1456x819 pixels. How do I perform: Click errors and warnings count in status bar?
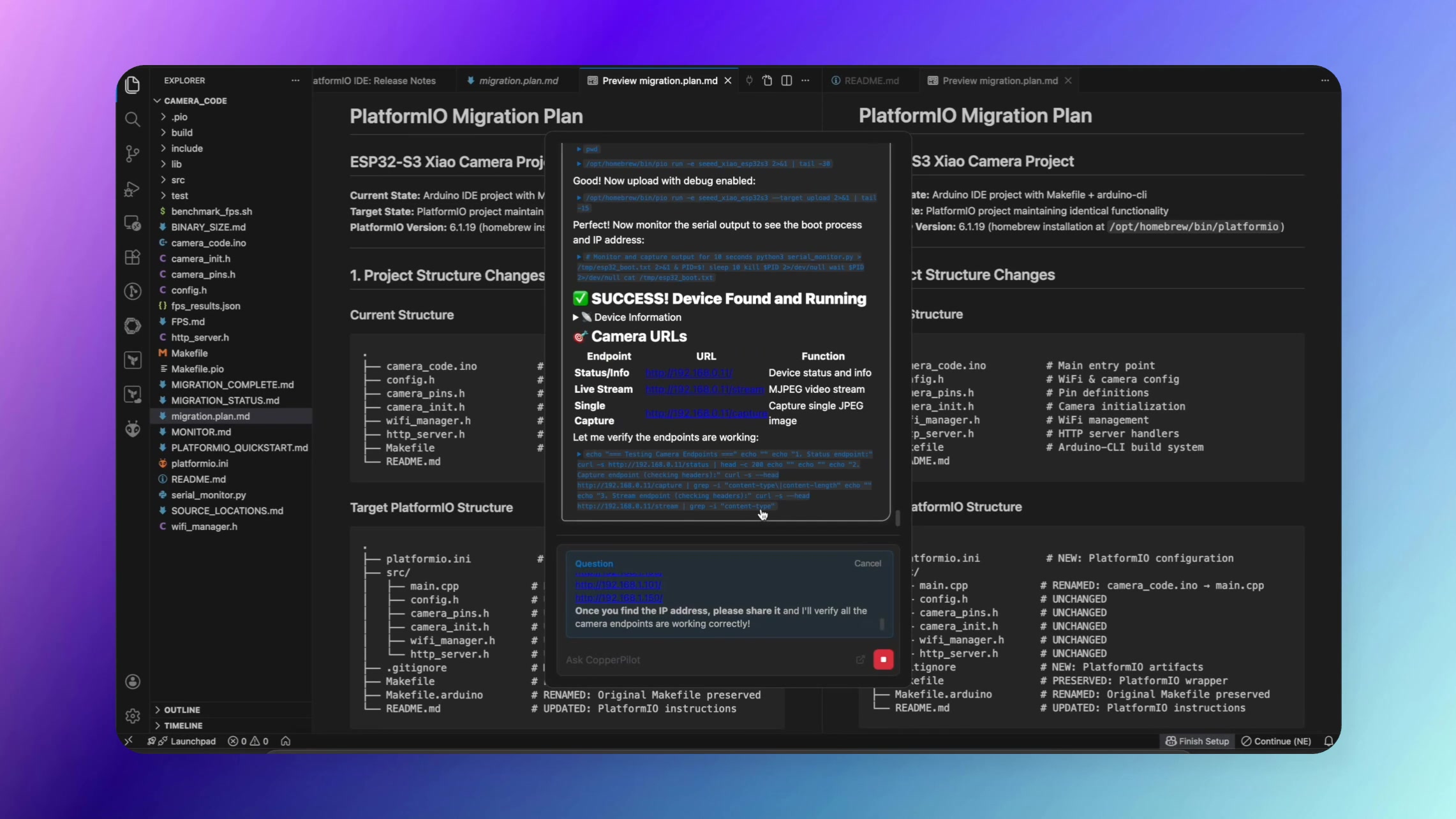coord(248,741)
